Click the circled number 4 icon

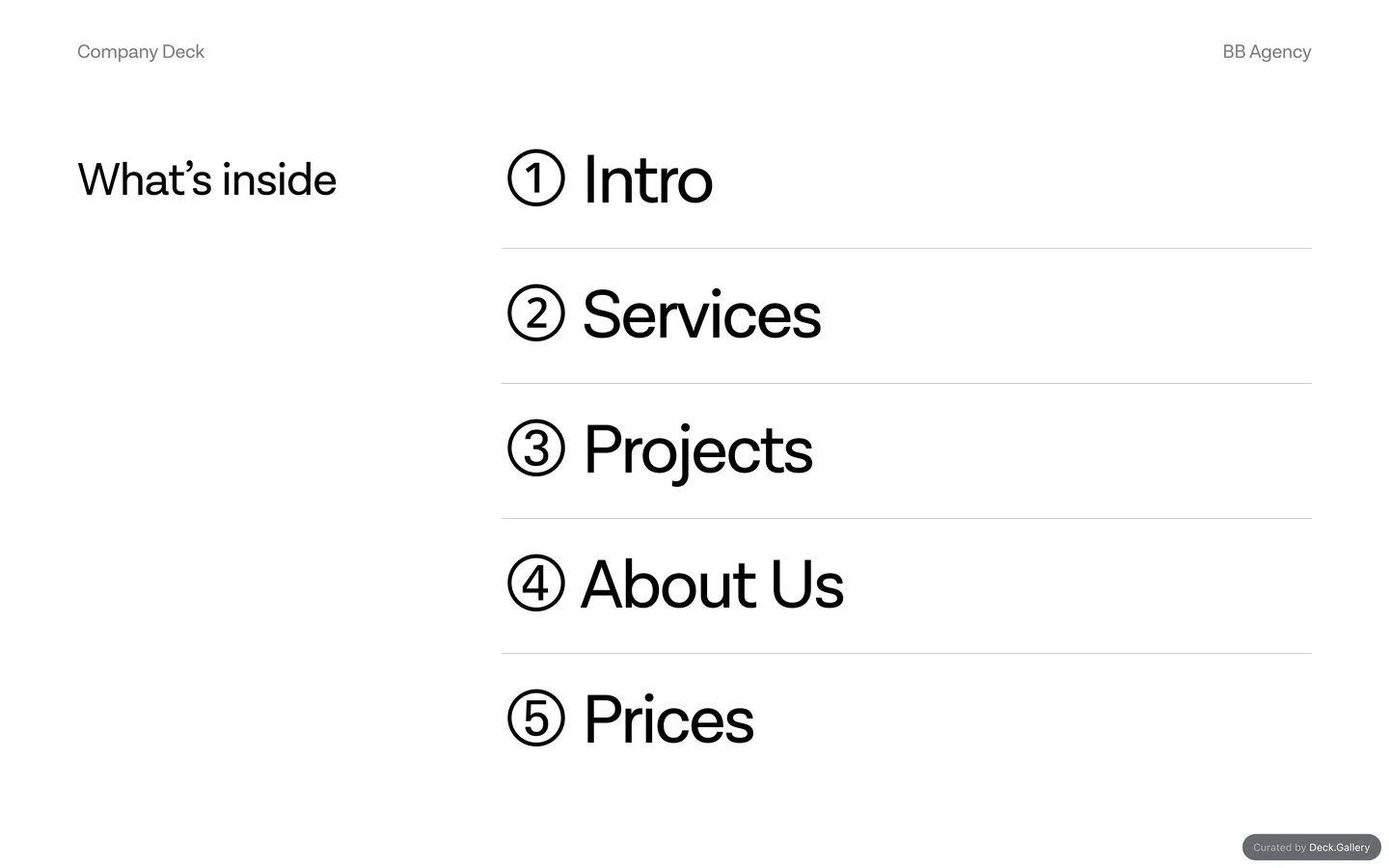(535, 583)
